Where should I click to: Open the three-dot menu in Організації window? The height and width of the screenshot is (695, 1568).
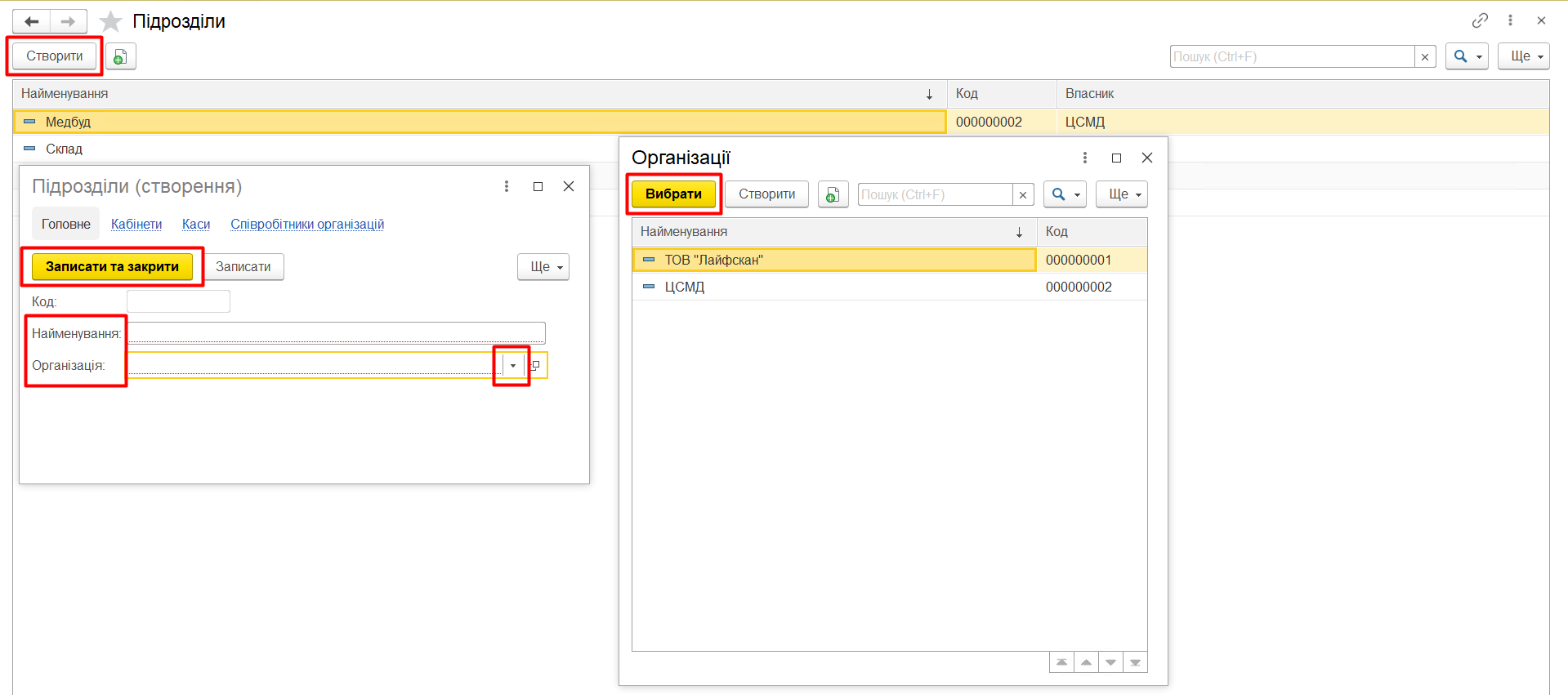[1085, 158]
